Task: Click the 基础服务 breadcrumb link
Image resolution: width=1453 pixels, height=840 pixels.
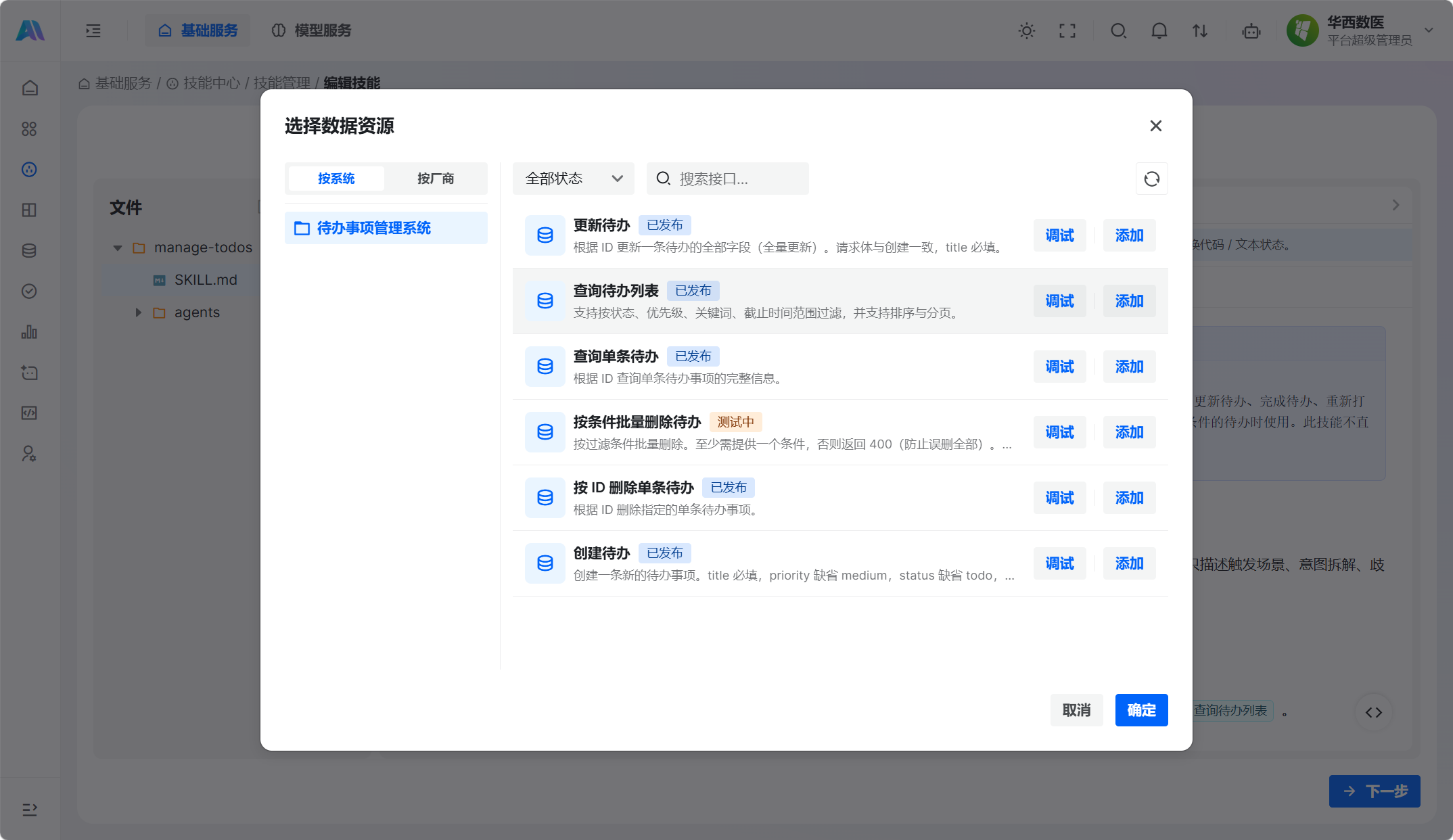Action: pos(123,83)
